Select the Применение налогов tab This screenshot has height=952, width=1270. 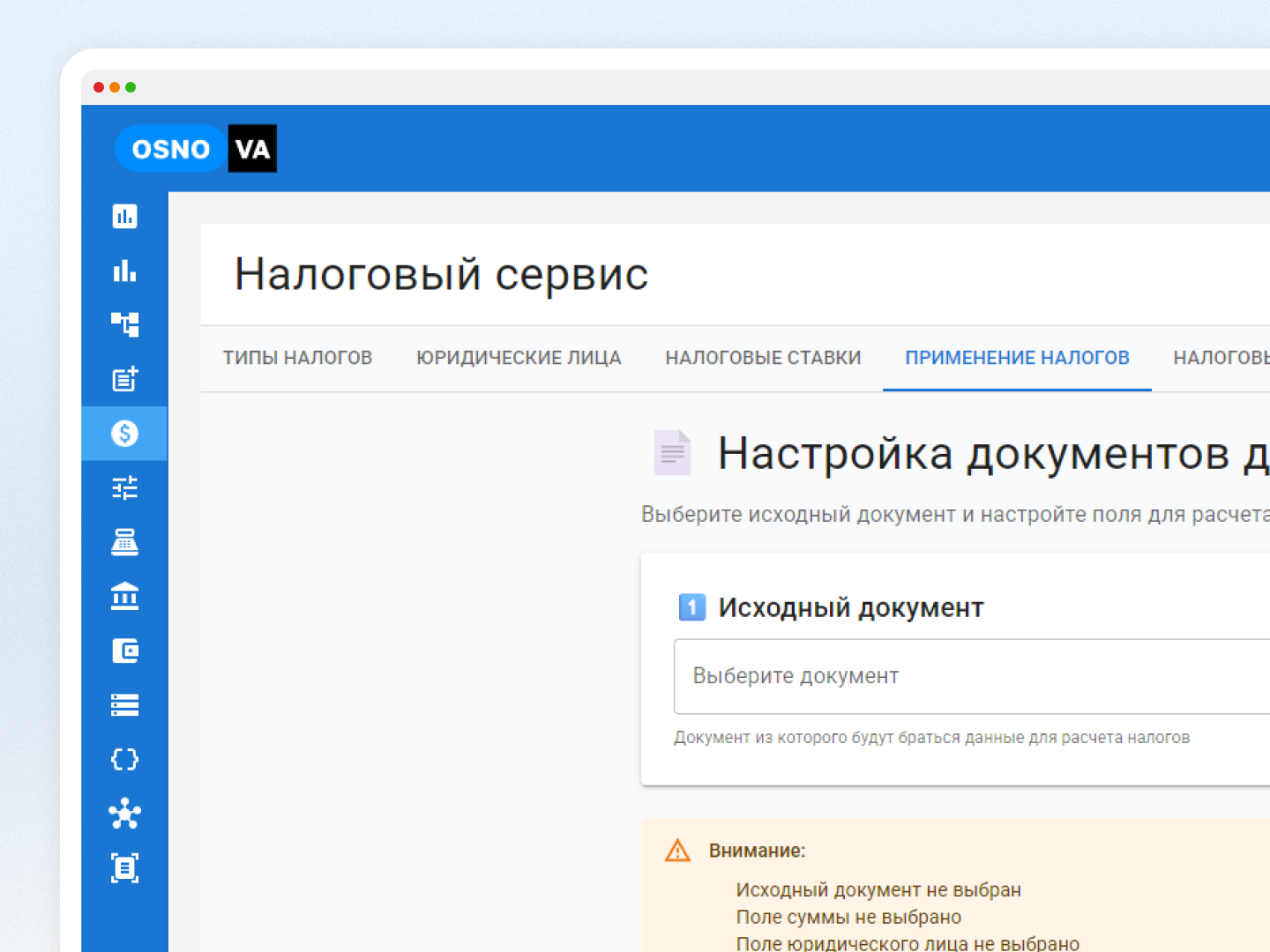pyautogui.click(x=1017, y=358)
